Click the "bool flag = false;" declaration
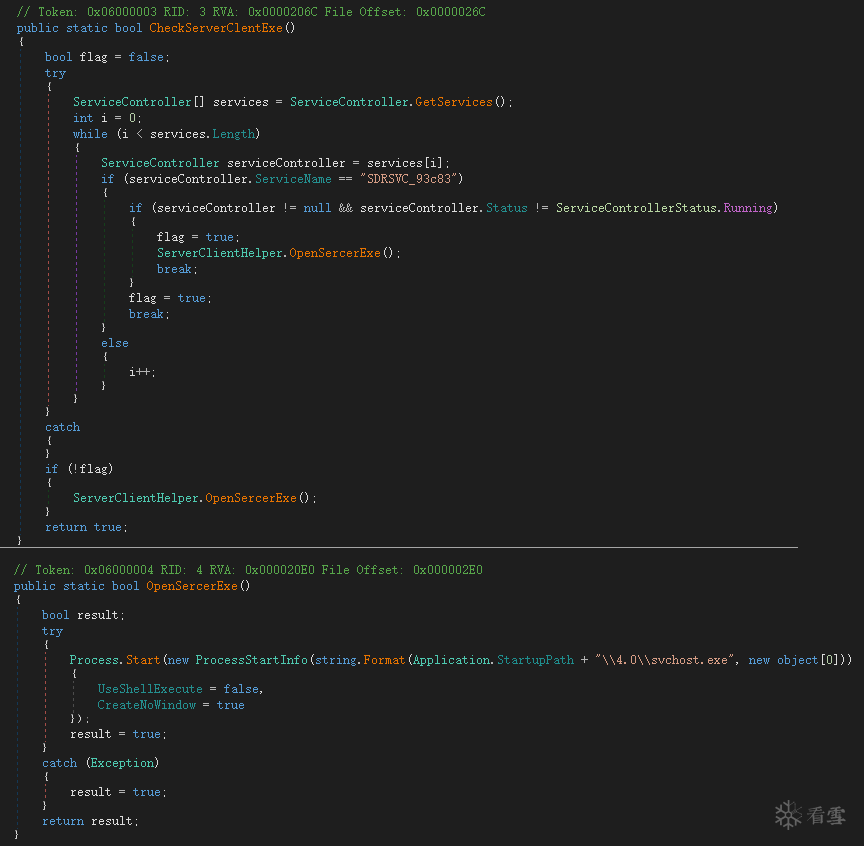 pyautogui.click(x=107, y=57)
